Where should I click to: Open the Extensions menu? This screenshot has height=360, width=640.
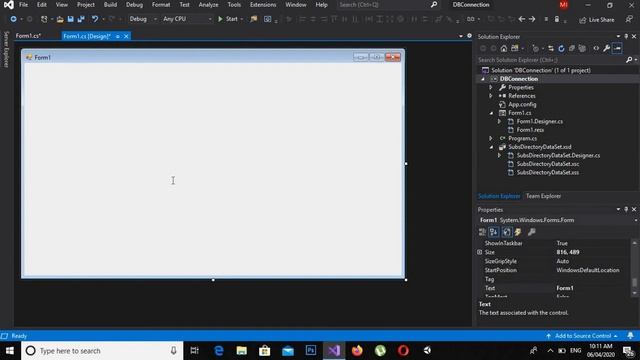click(263, 5)
